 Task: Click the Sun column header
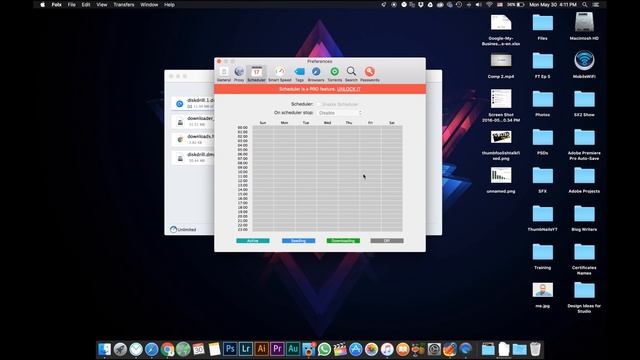pos(263,123)
